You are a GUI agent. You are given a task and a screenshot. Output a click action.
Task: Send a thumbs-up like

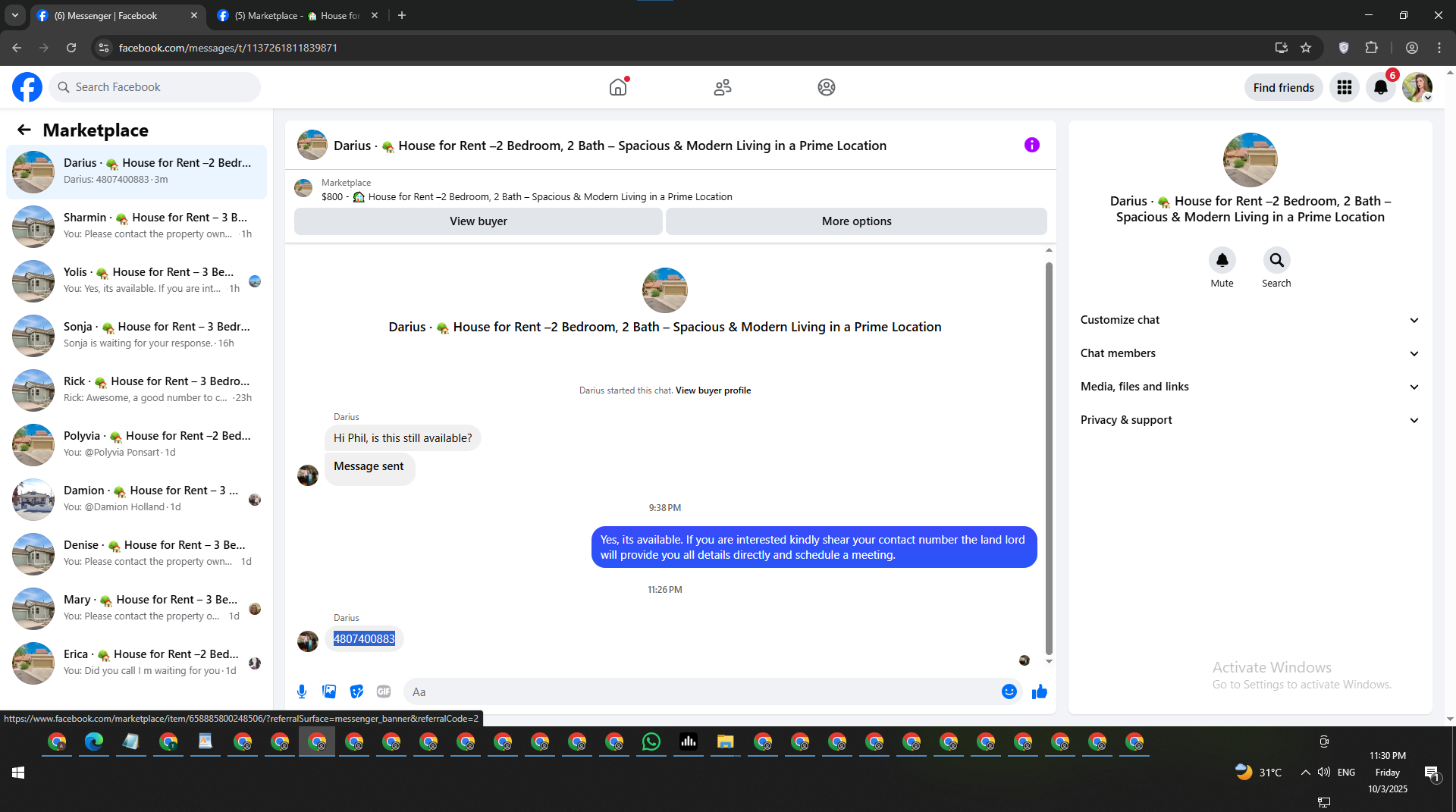pos(1040,691)
